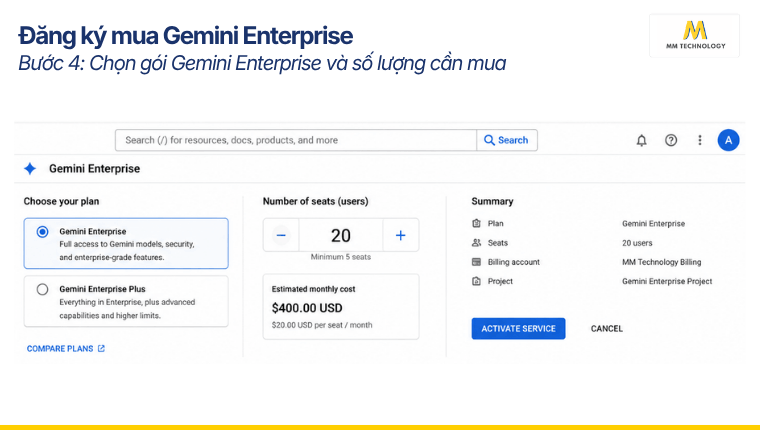This screenshot has width=760, height=430.
Task: Click the Project icon in Summary
Action: point(476,281)
